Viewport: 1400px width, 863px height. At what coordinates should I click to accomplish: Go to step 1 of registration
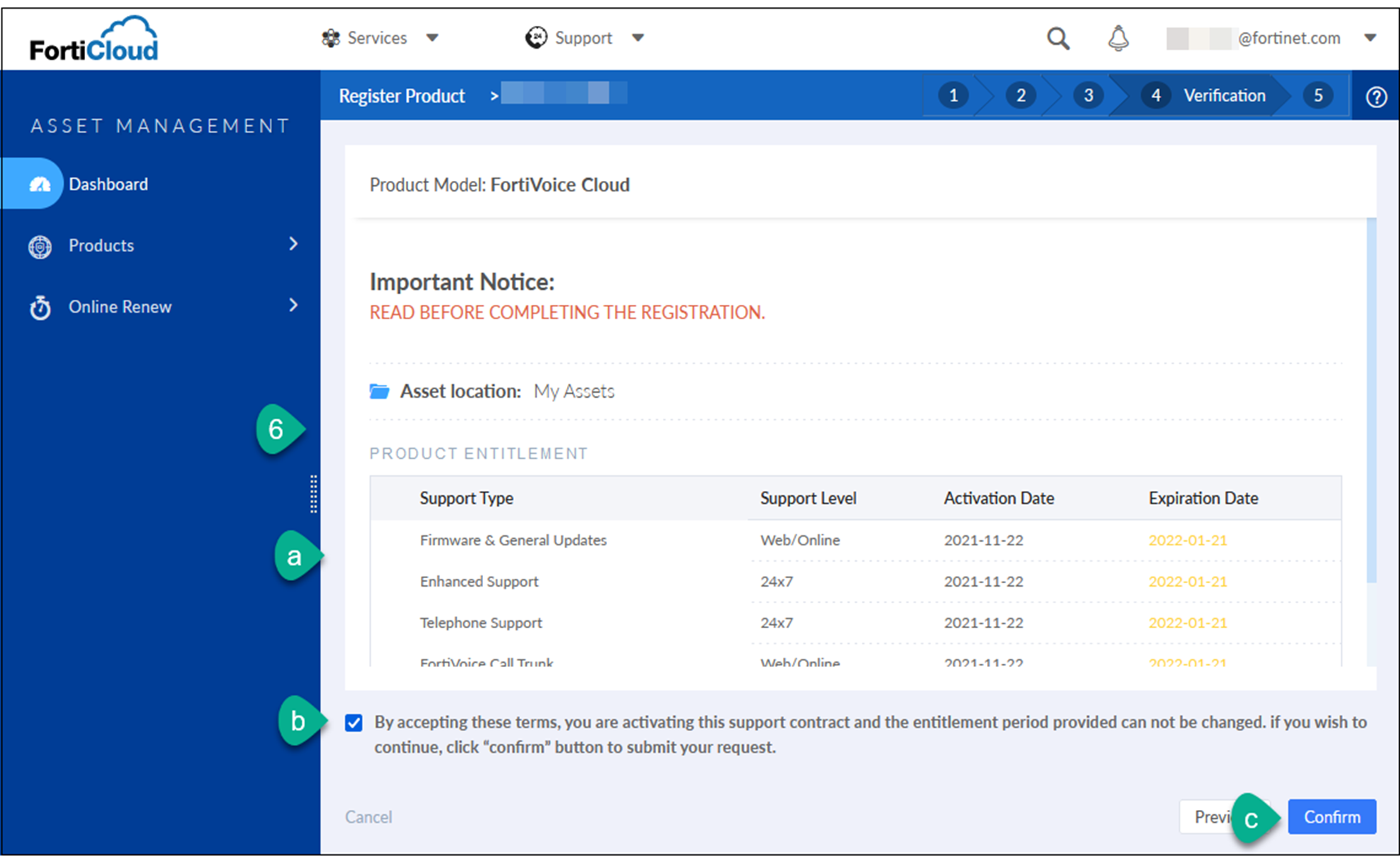953,95
